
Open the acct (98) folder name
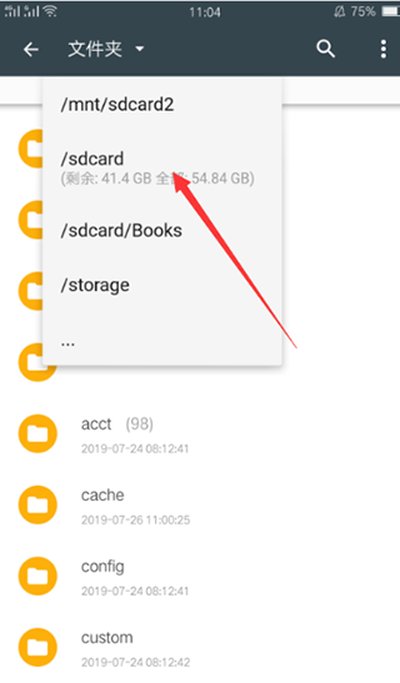(x=117, y=424)
